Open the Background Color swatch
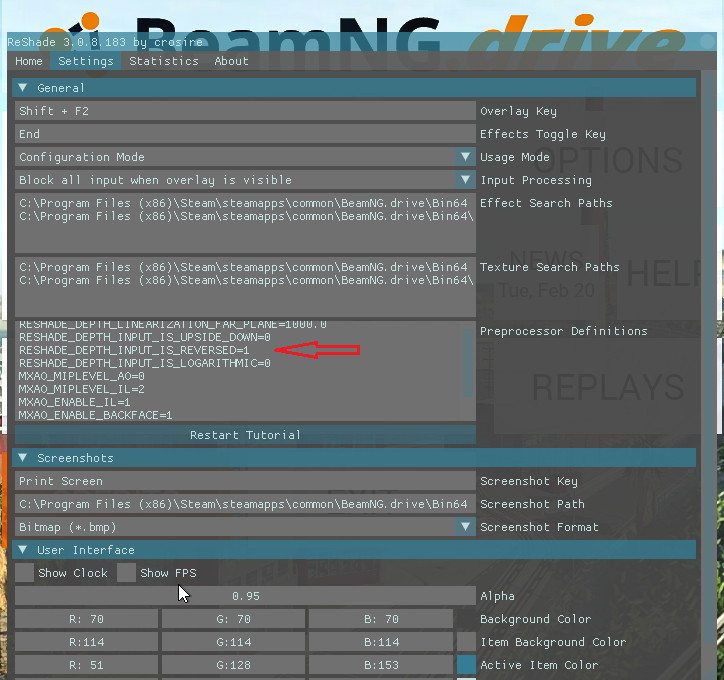The height and width of the screenshot is (680, 724). point(466,619)
